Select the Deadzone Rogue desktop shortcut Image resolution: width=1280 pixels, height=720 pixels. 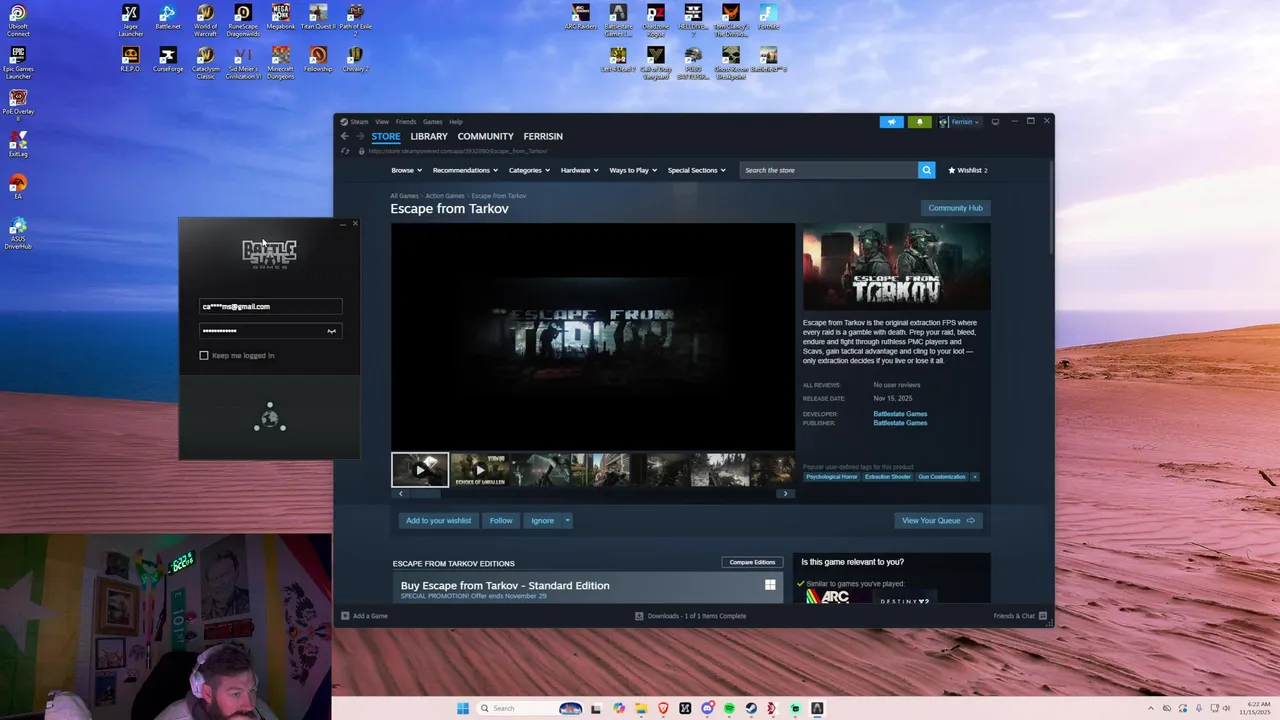(656, 20)
